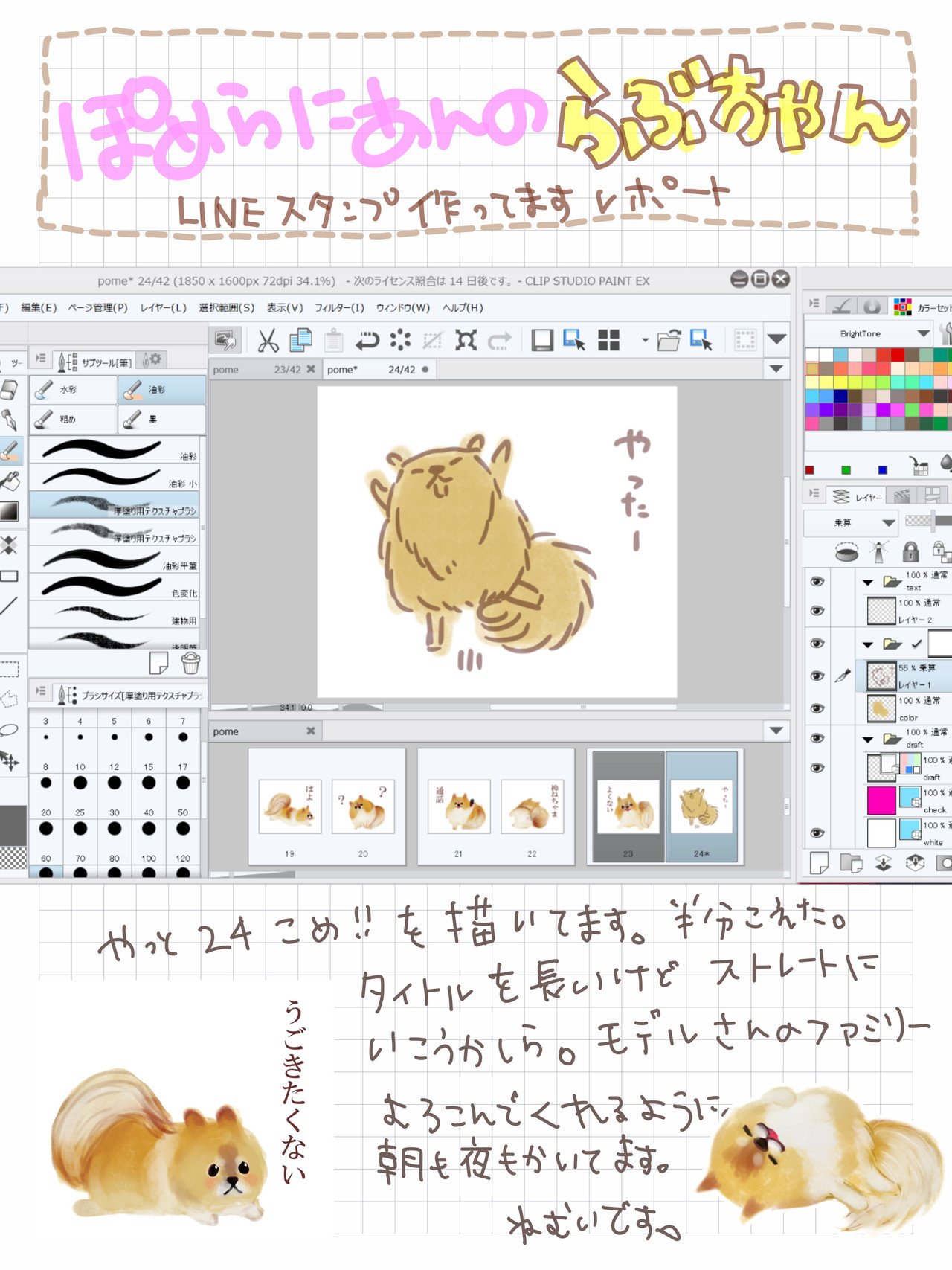Open the 編集(E) menu

point(39,307)
